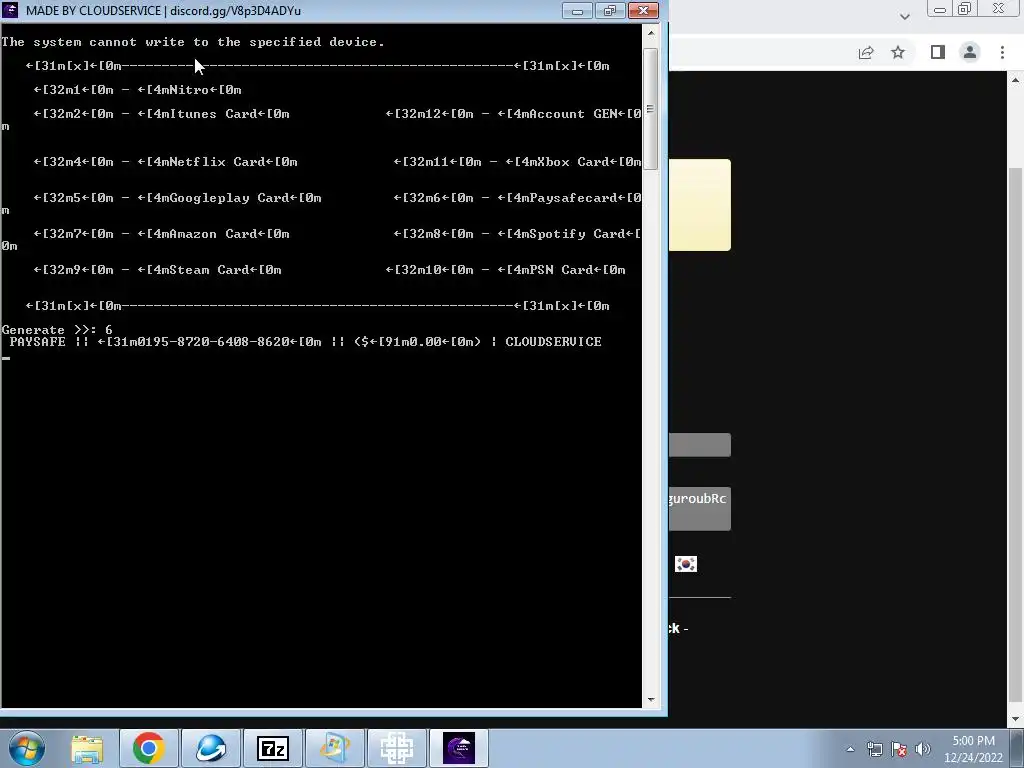Open File Explorer from the taskbar

[87, 748]
